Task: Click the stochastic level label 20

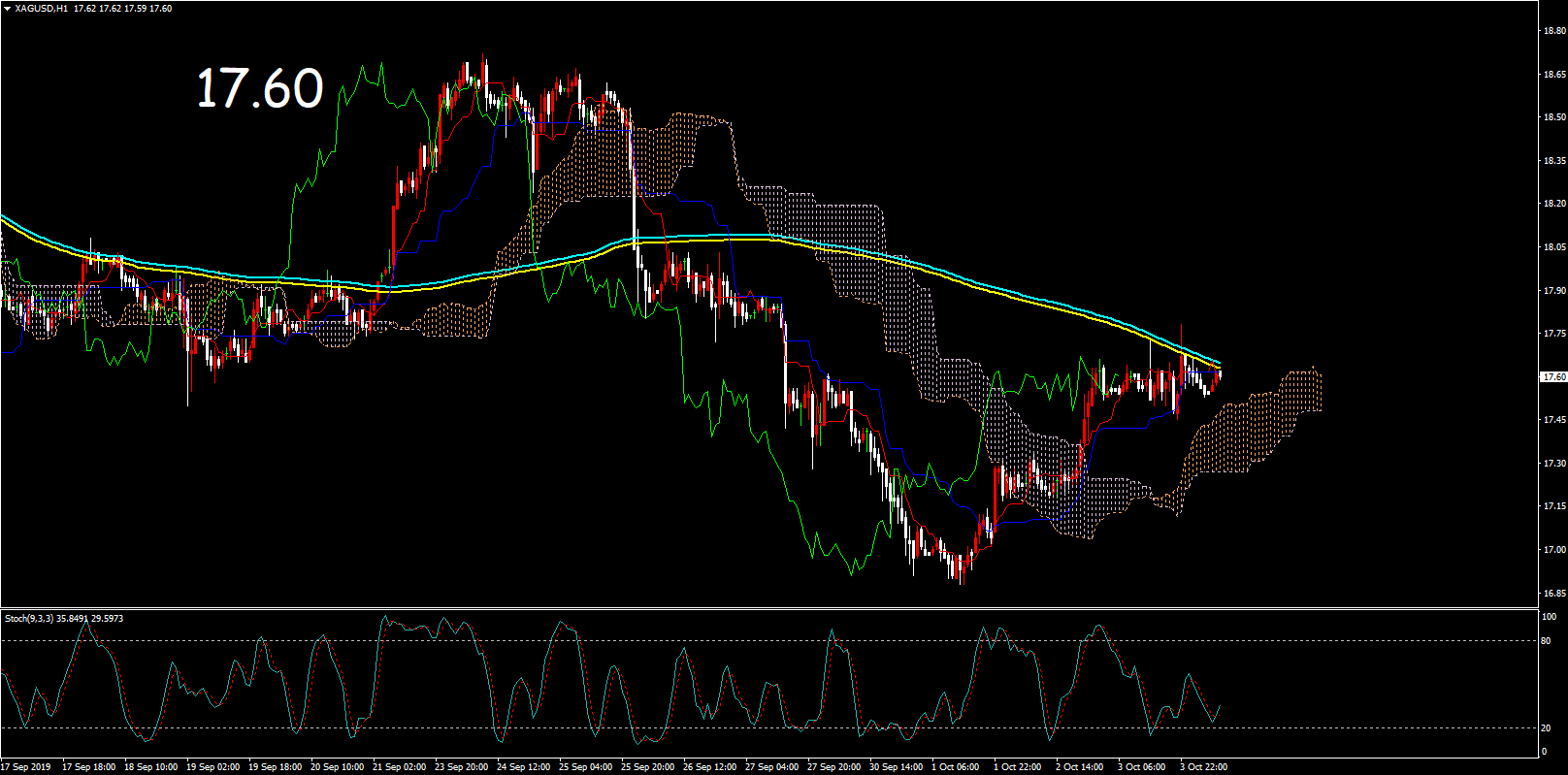Action: point(1547,728)
